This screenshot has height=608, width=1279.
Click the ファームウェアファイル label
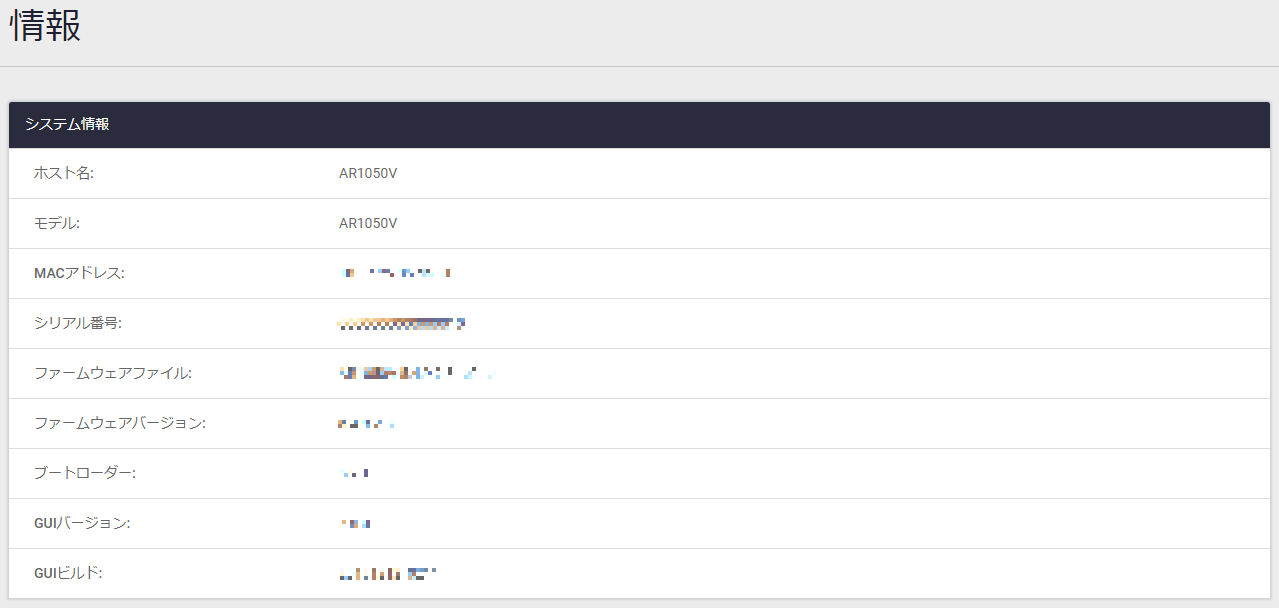click(x=112, y=373)
